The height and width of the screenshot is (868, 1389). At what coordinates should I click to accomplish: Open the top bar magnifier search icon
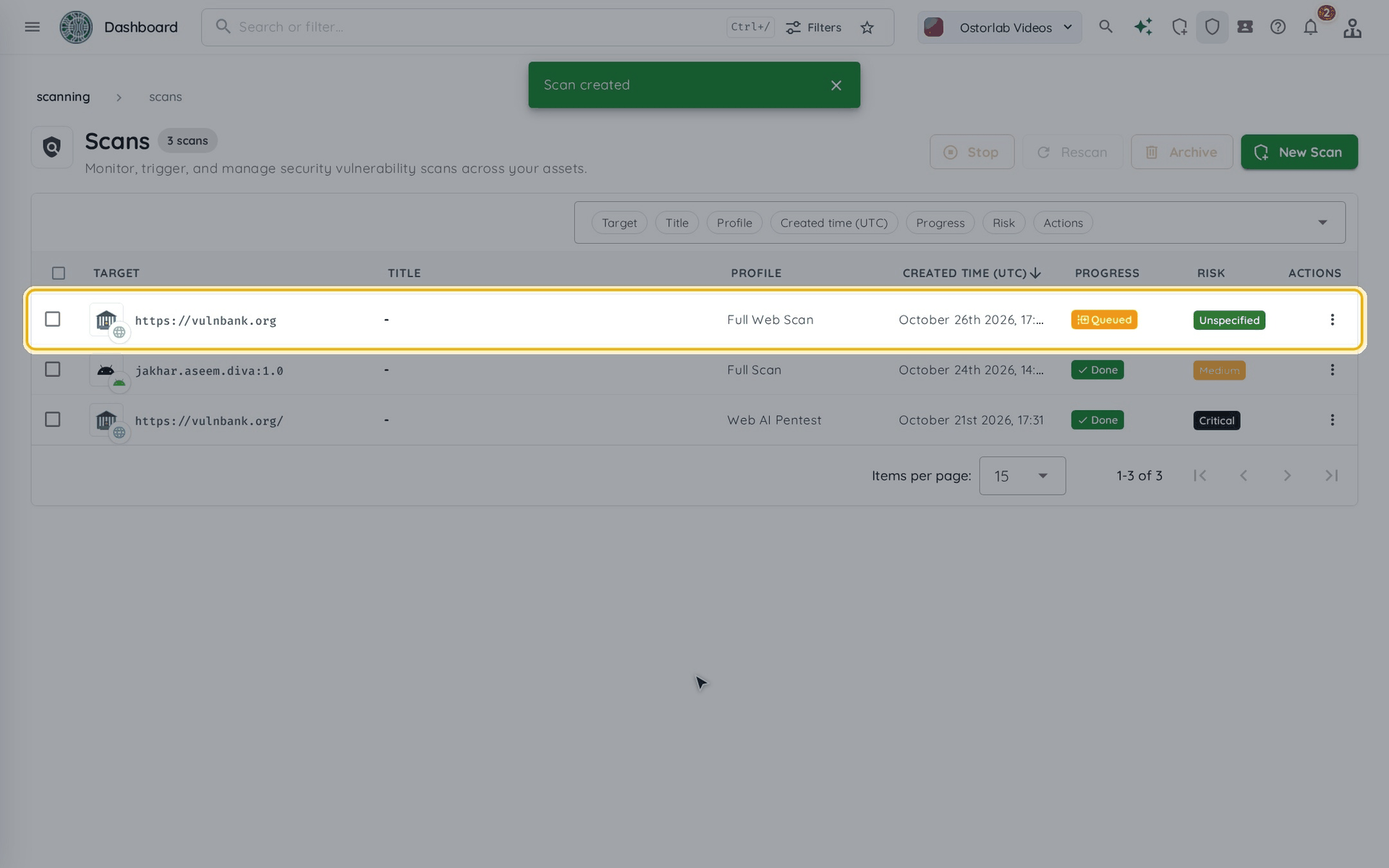[x=1105, y=27]
